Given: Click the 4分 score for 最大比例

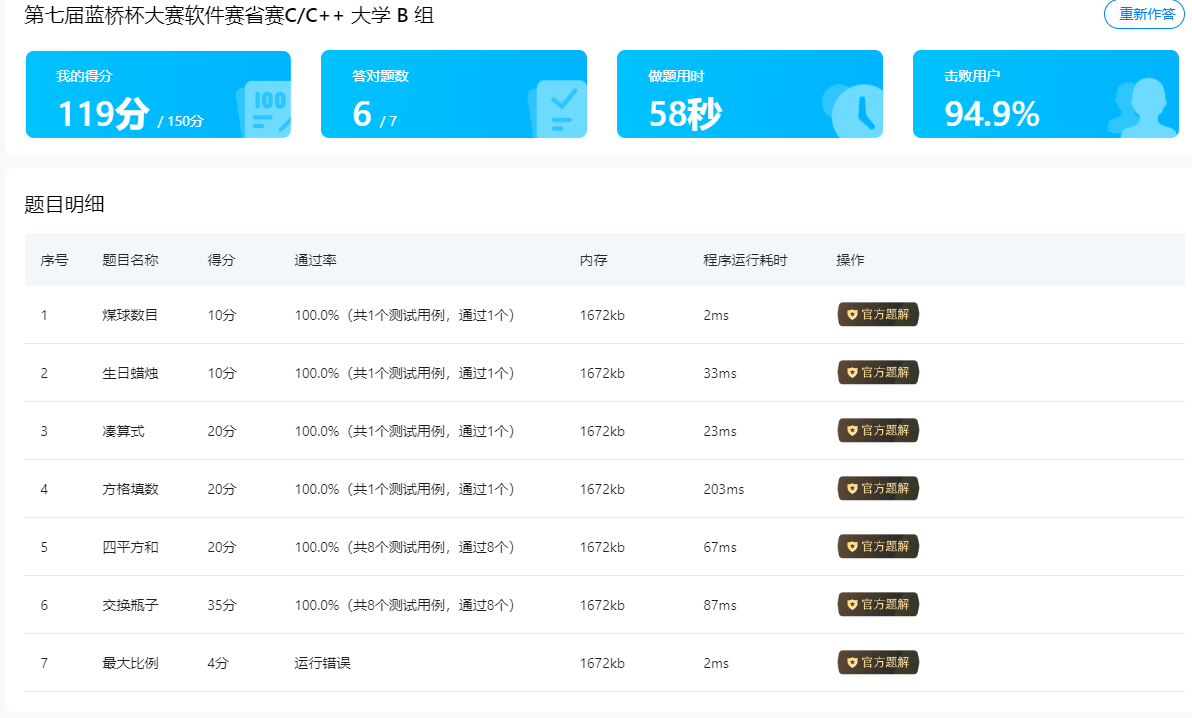Looking at the screenshot, I should 218,663.
